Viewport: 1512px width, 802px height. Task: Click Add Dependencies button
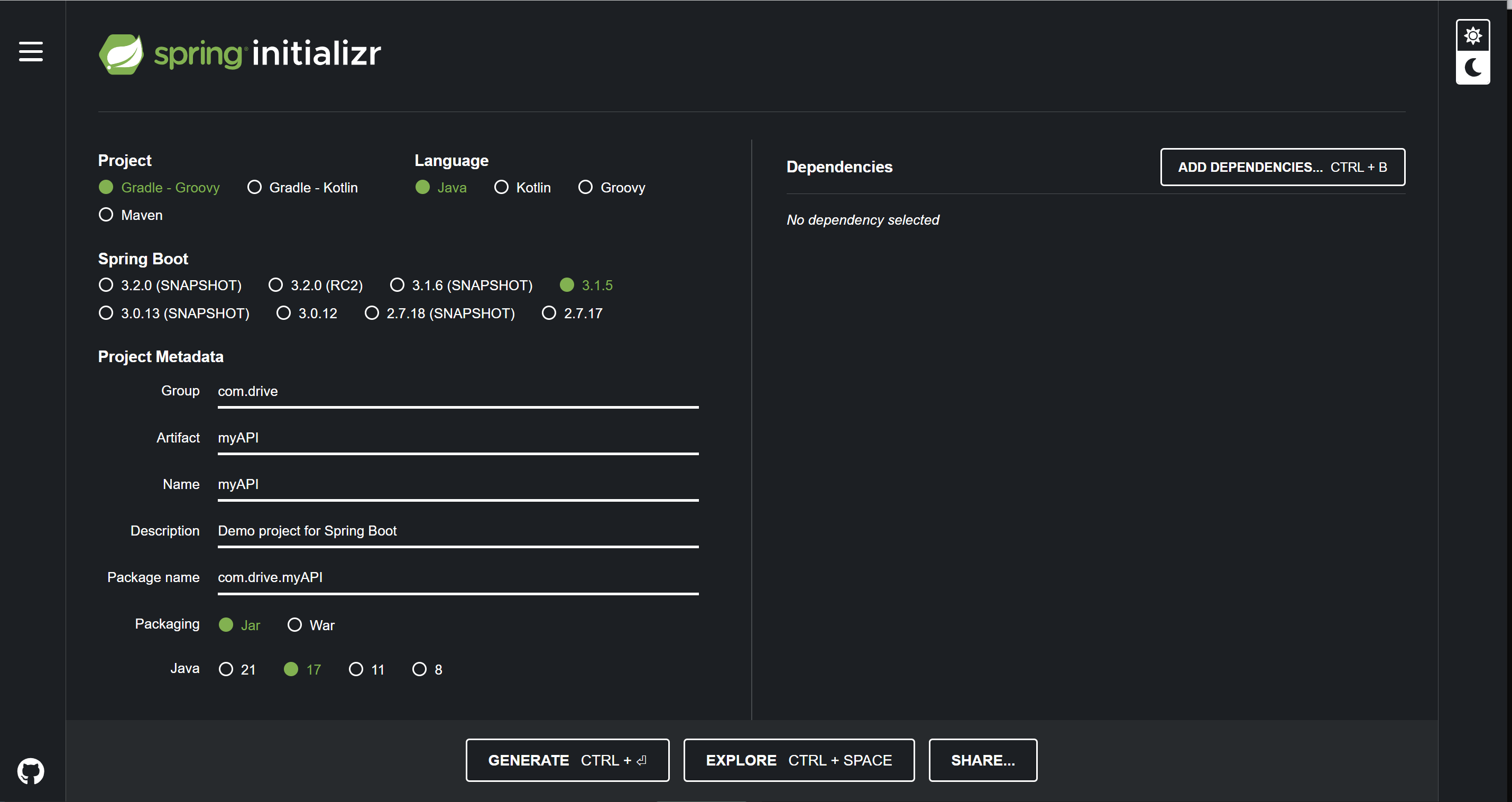tap(1282, 168)
